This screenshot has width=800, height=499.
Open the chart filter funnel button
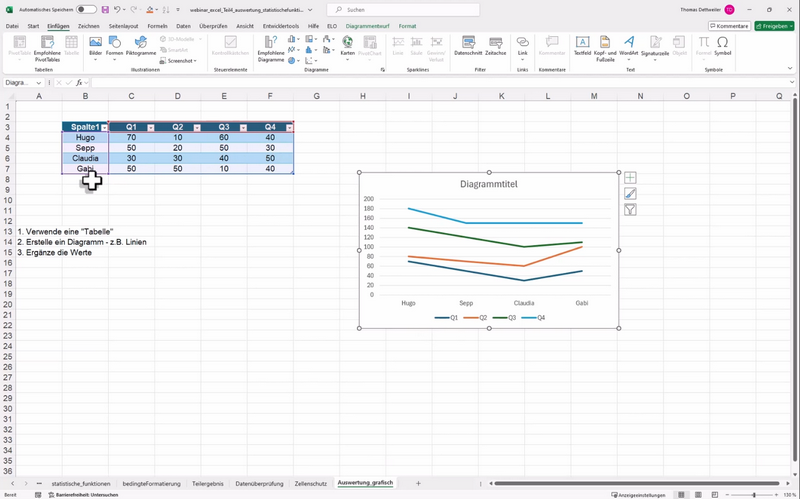click(x=630, y=210)
